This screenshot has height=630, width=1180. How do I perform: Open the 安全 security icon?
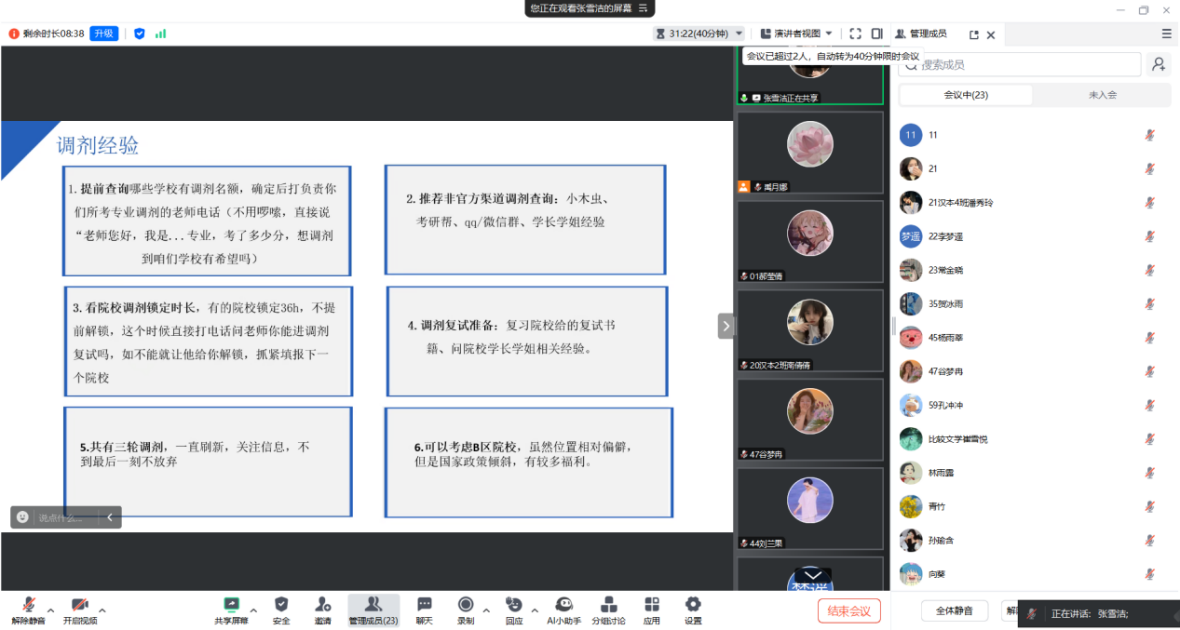281,605
